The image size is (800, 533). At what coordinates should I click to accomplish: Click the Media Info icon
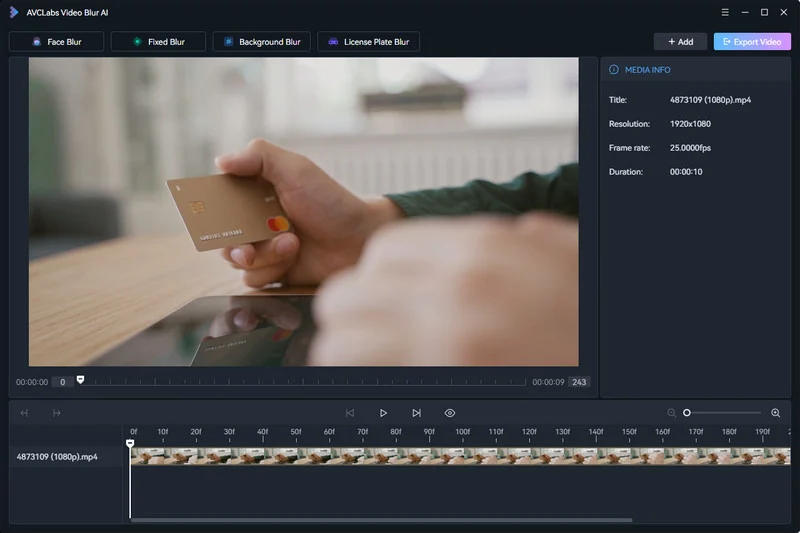614,70
